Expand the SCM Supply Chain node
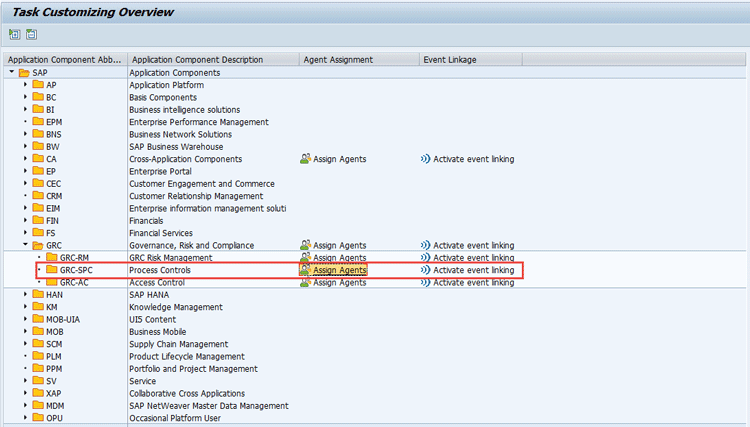 click(25, 344)
